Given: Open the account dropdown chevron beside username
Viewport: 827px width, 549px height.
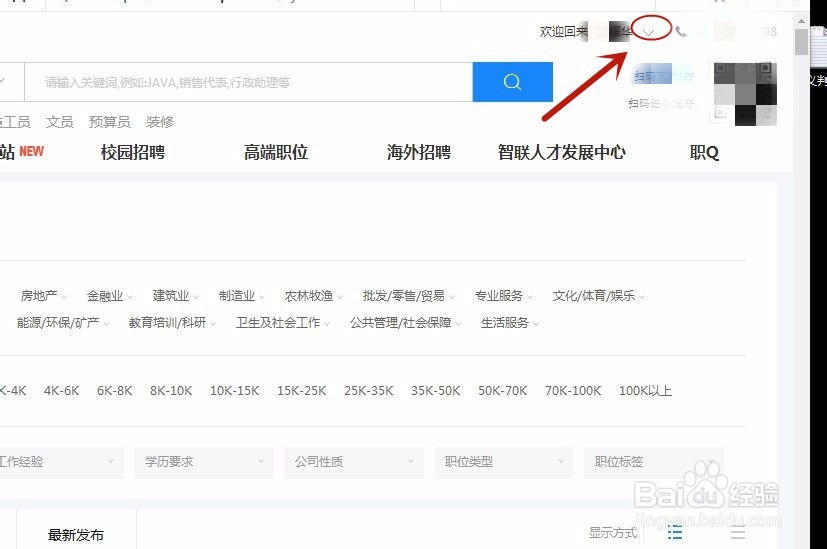Looking at the screenshot, I should [x=649, y=32].
